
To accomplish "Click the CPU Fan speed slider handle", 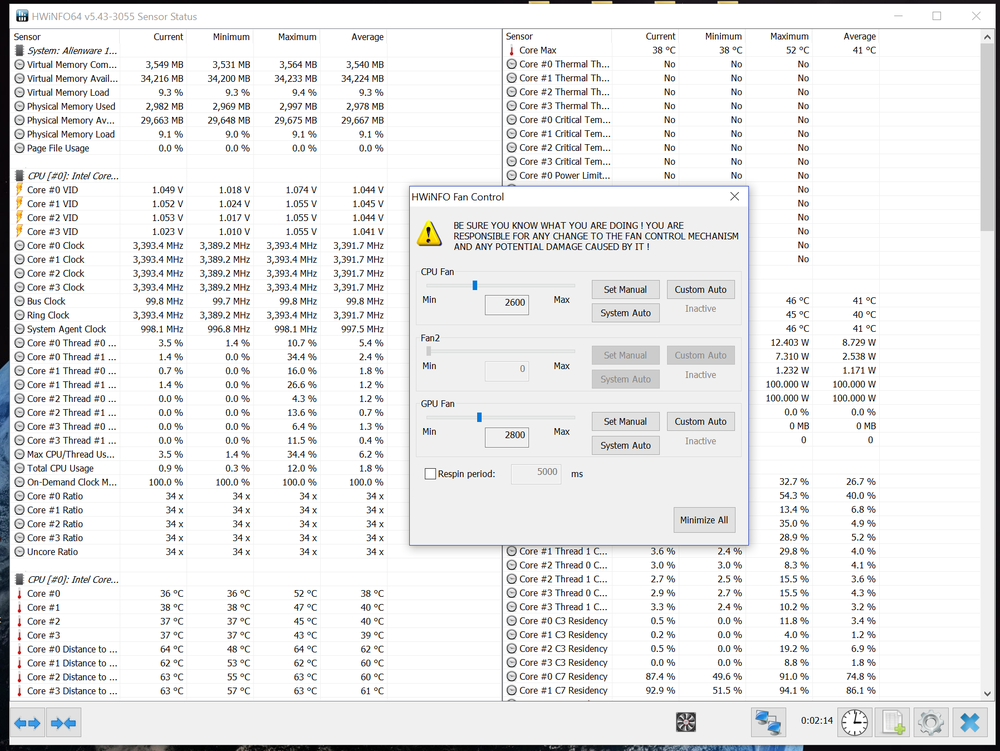I will pos(475,285).
